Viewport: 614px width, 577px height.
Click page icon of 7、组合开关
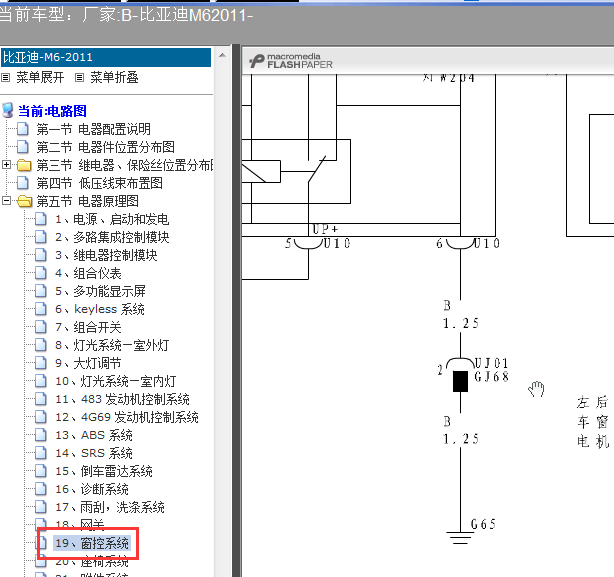tap(41, 327)
